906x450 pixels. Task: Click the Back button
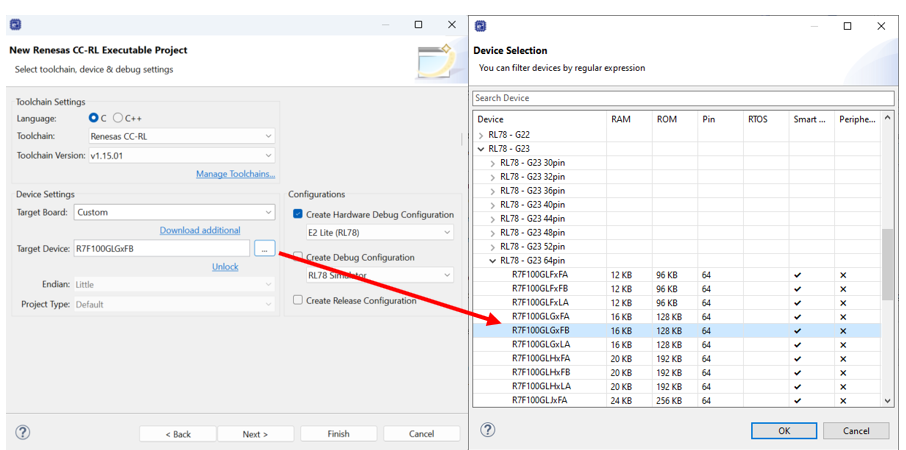point(178,434)
